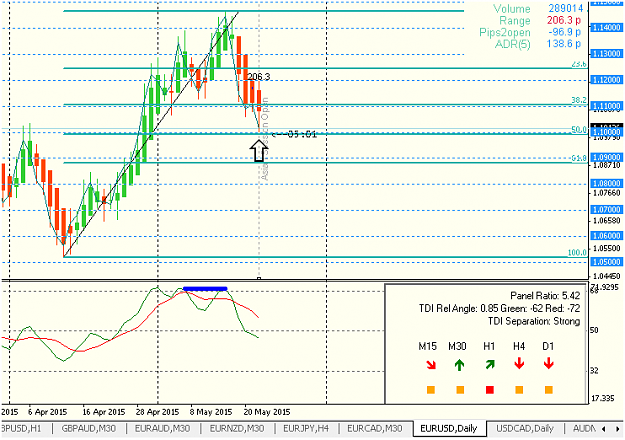Switch to the EURAUD,M30 chart tab
Screen dimensions: 625x440
162,428
